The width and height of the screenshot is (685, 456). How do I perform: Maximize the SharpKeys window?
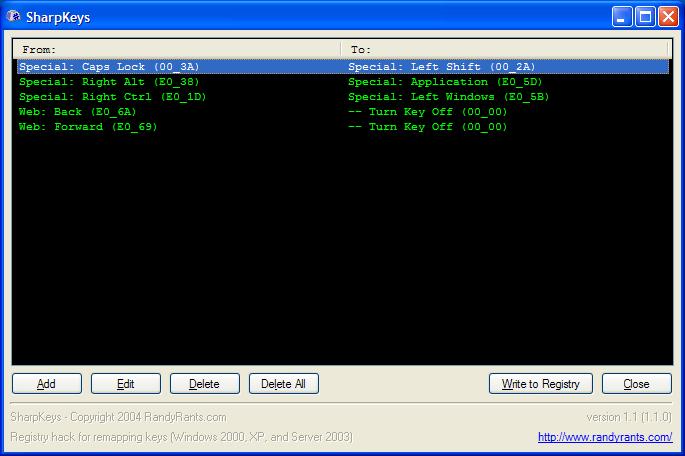[645, 17]
